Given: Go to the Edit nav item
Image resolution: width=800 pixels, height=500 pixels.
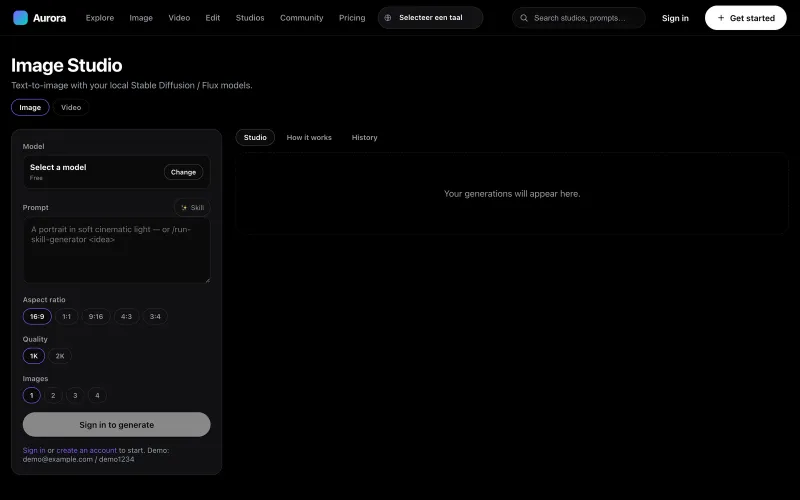Looking at the screenshot, I should coord(213,18).
